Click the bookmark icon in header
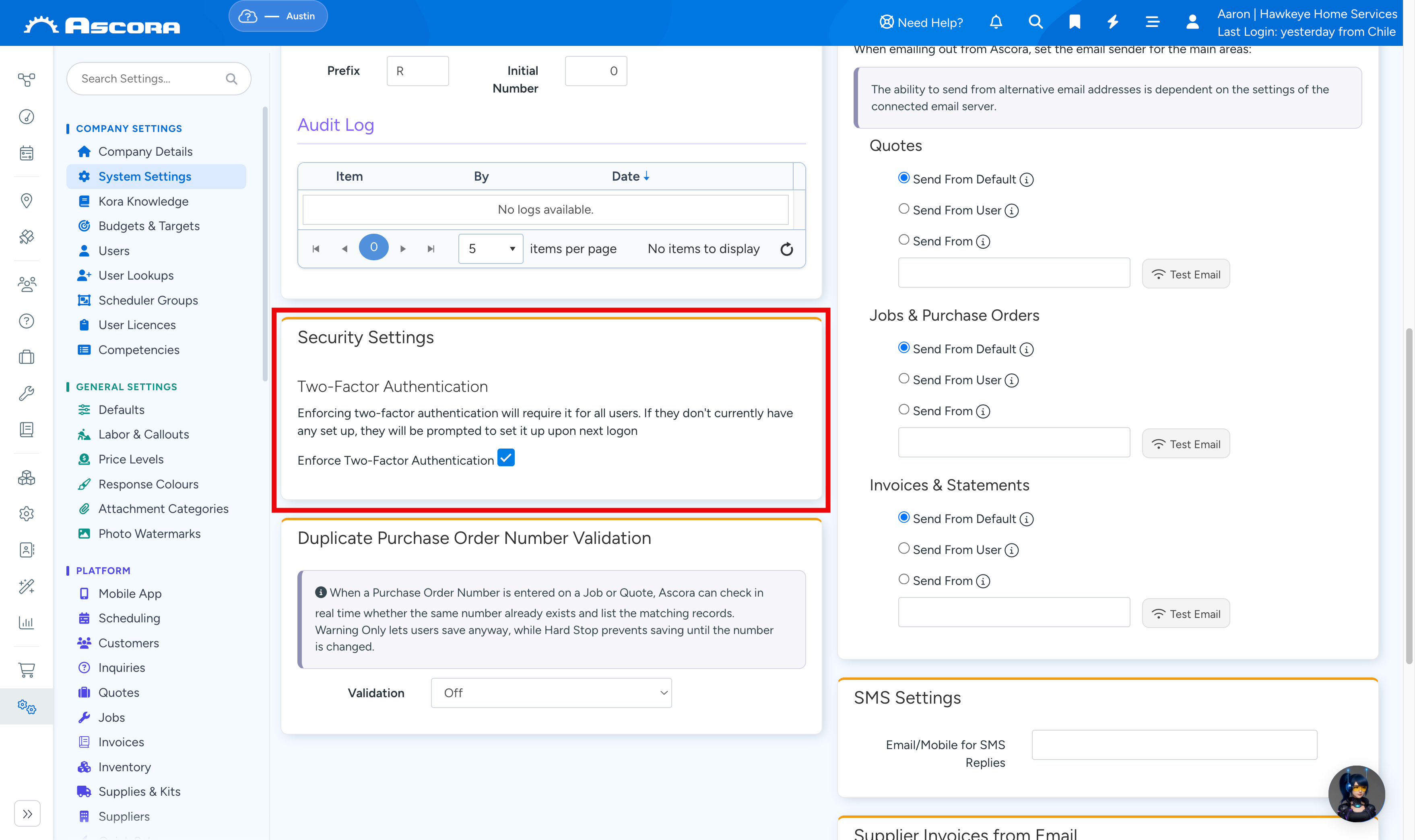Screen dimensions: 1415x840 pos(1074,22)
